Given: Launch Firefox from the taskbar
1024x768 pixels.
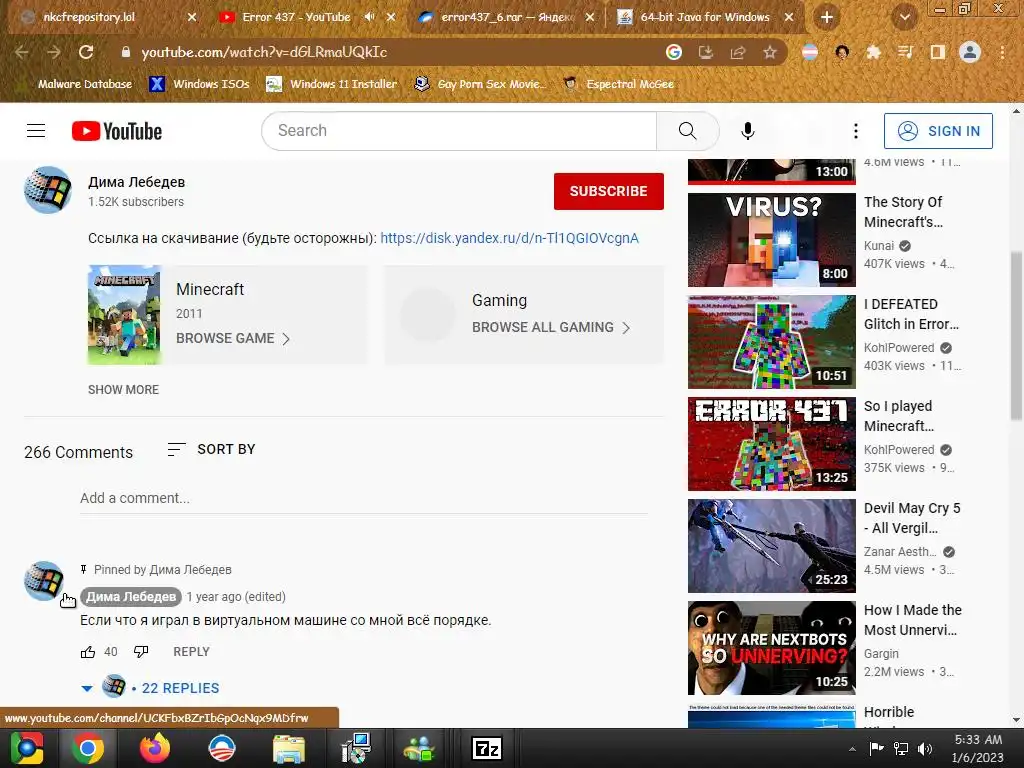Looking at the screenshot, I should click(x=155, y=748).
